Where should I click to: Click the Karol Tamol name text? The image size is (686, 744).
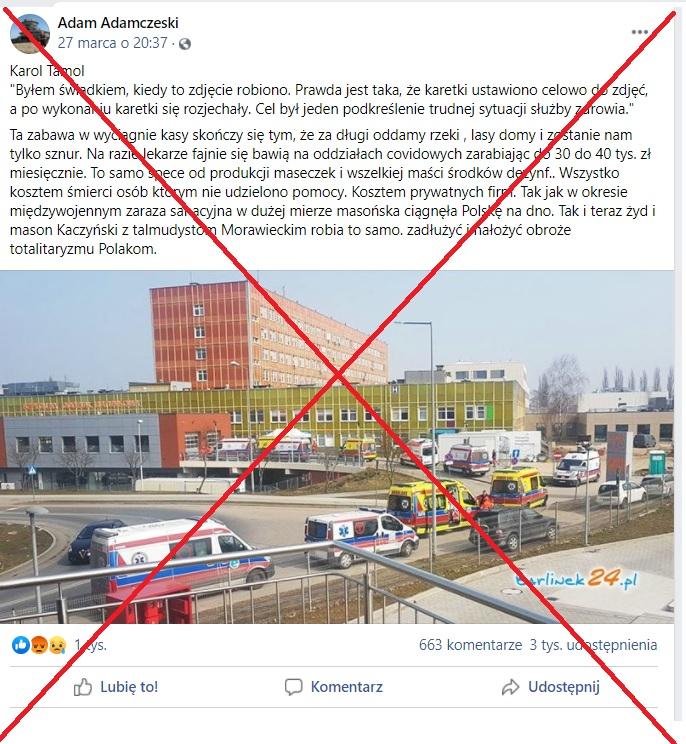click(47, 71)
